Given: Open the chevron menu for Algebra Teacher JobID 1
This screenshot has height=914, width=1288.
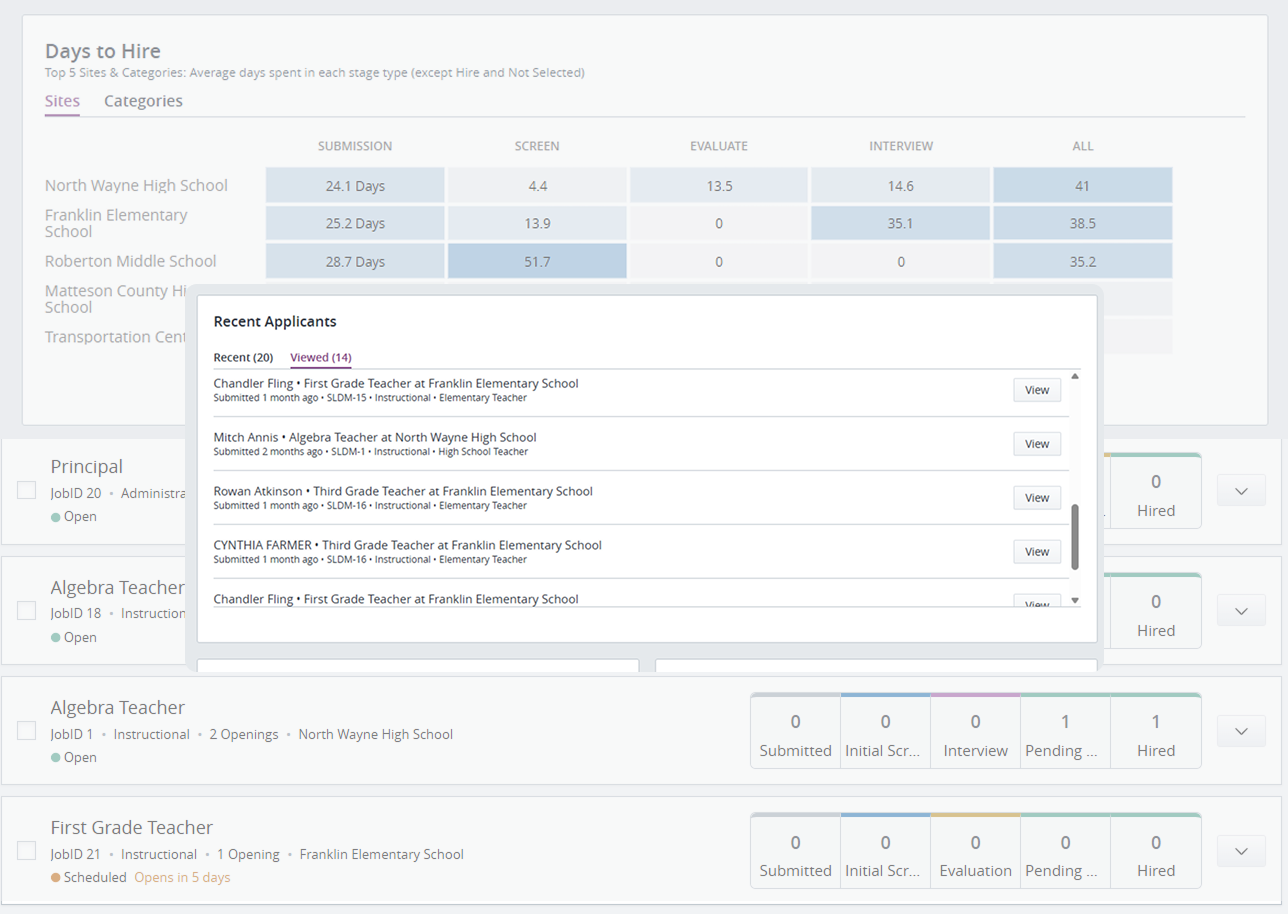Looking at the screenshot, I should click(1241, 731).
